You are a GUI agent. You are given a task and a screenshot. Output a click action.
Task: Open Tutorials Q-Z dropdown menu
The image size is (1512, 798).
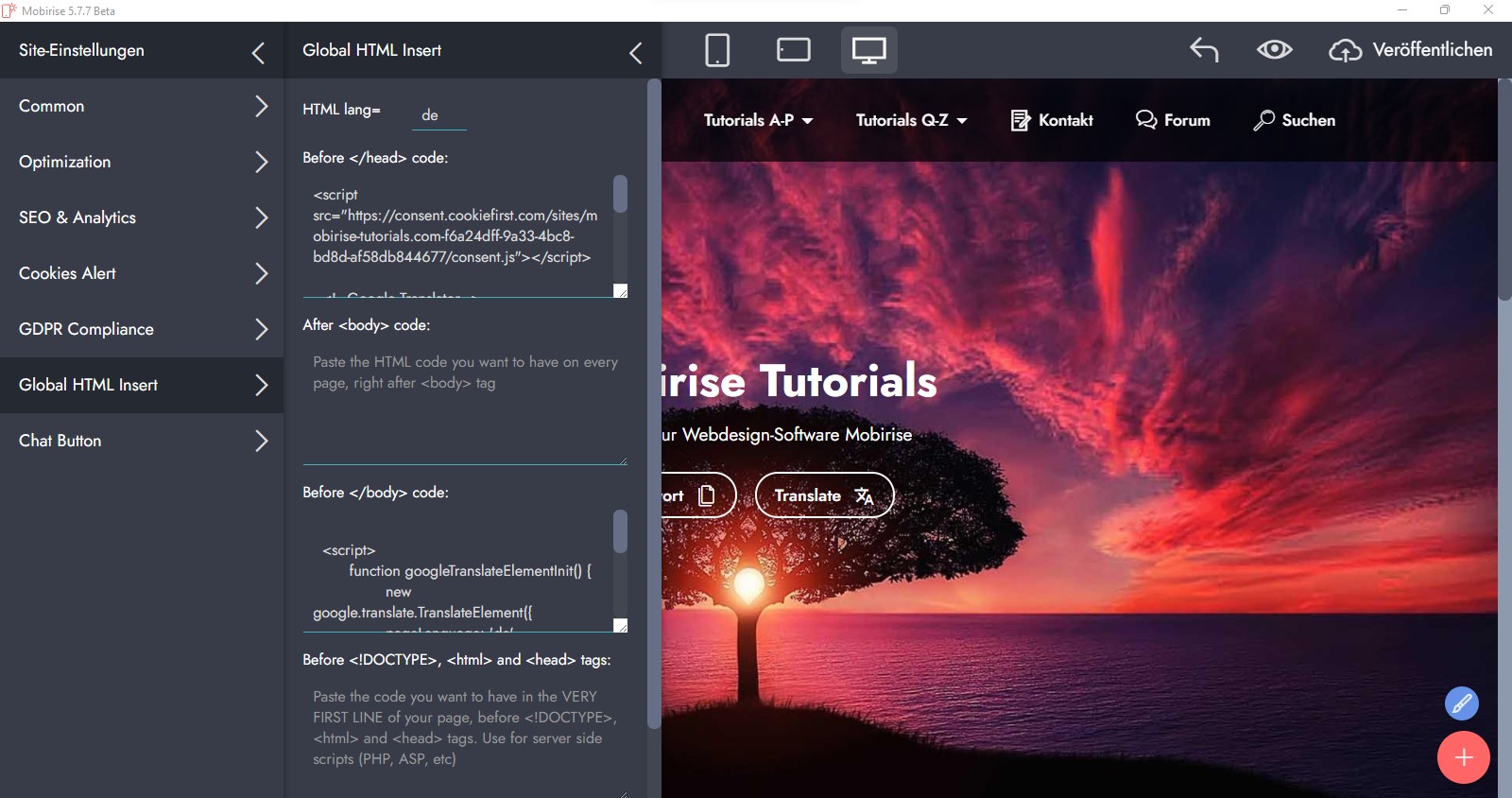pos(911,120)
